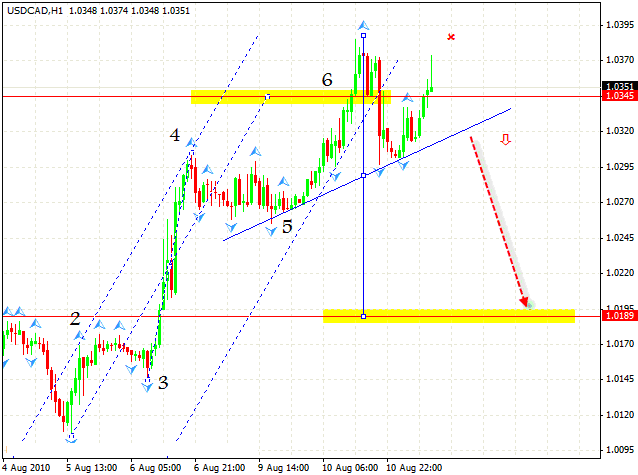Click the top anchor square of the vertical blue line

point(363,36)
